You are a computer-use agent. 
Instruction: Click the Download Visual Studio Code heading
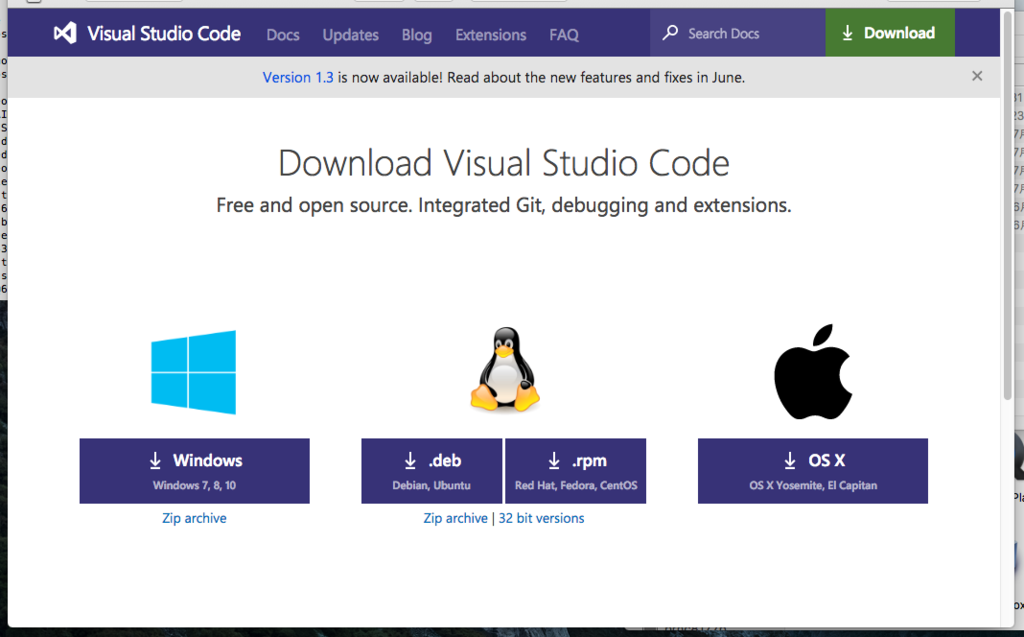point(504,163)
